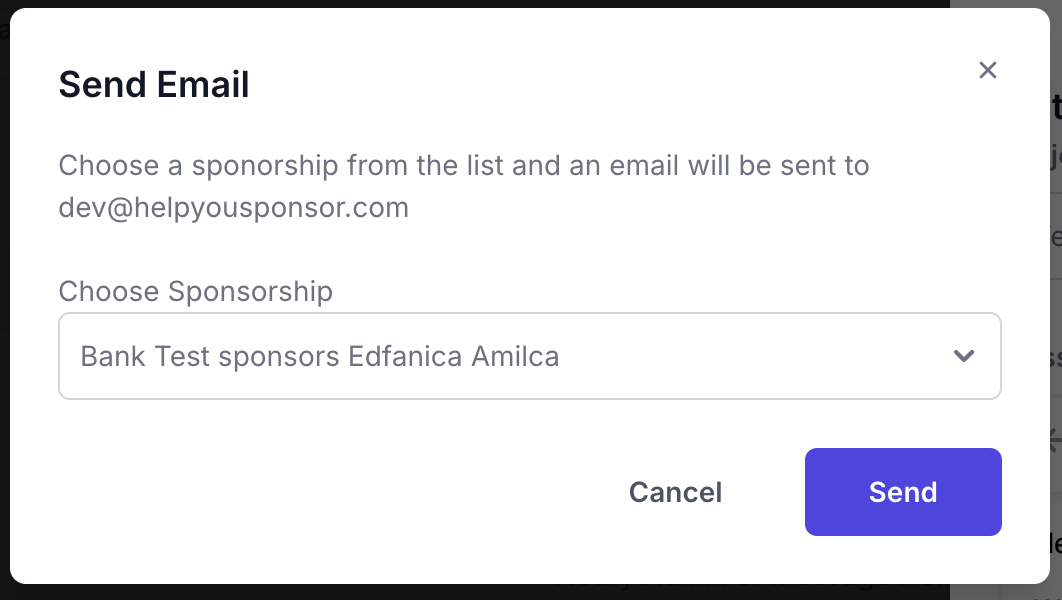Click the word 'Edfanica' in the sponsorship selector
The height and width of the screenshot is (600, 1062).
[x=405, y=356]
